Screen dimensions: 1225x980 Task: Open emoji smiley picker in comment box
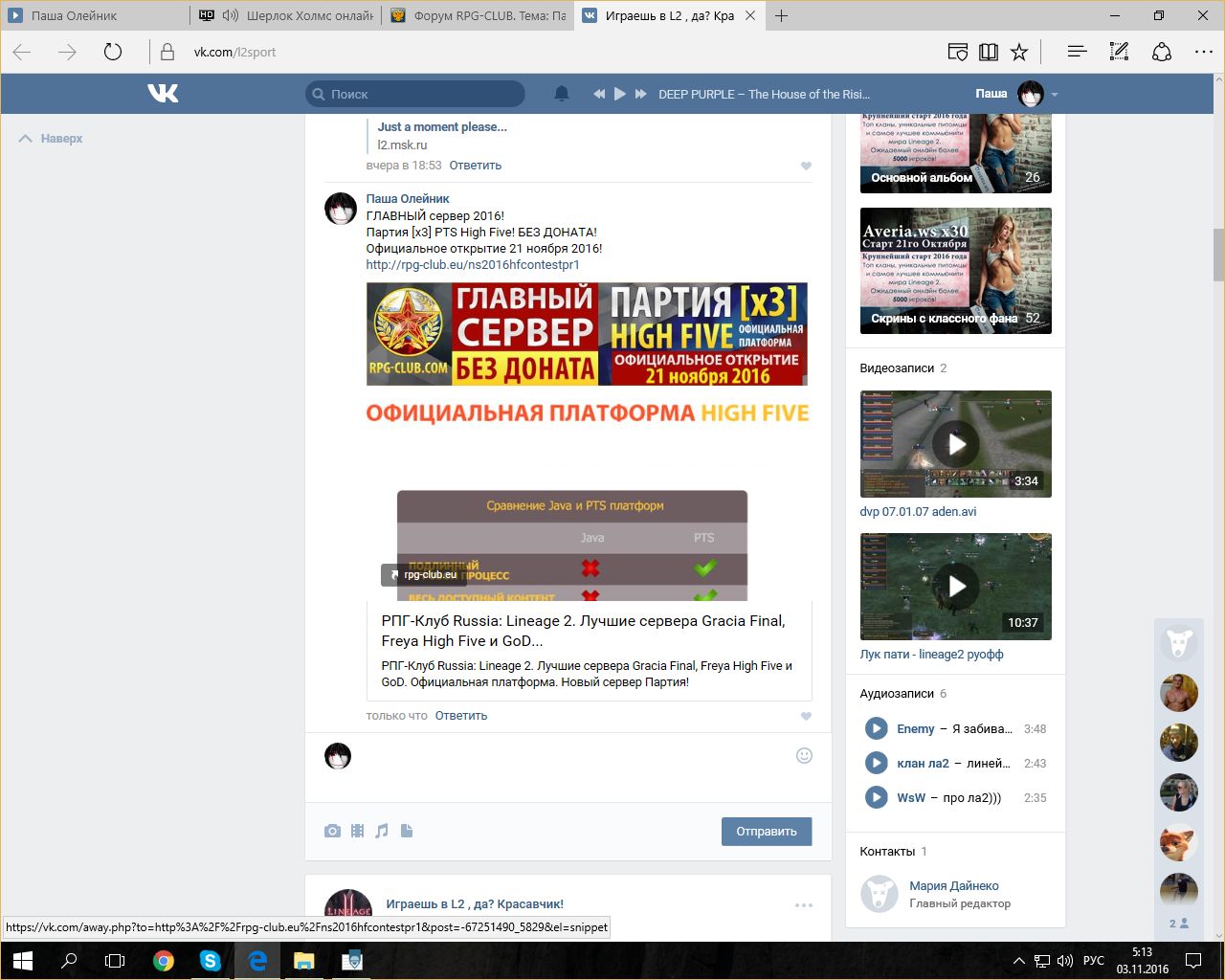805,756
